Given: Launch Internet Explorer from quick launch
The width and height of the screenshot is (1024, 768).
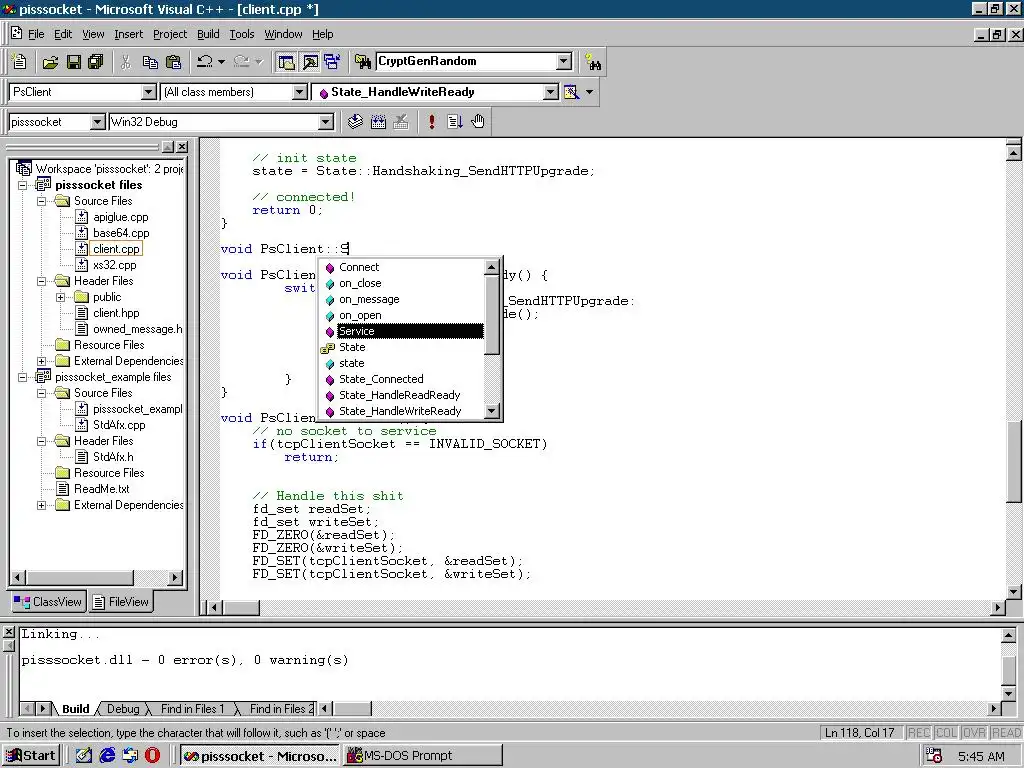Looking at the screenshot, I should 107,756.
